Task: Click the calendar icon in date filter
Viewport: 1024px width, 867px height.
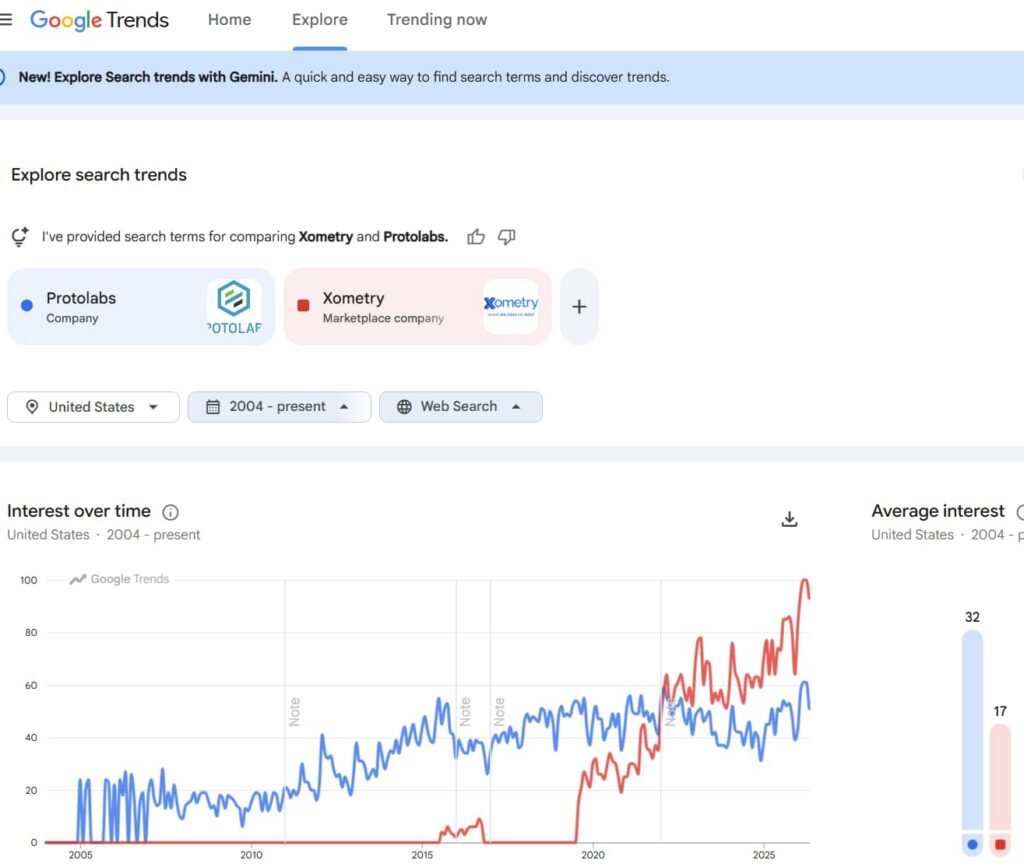Action: click(x=213, y=407)
